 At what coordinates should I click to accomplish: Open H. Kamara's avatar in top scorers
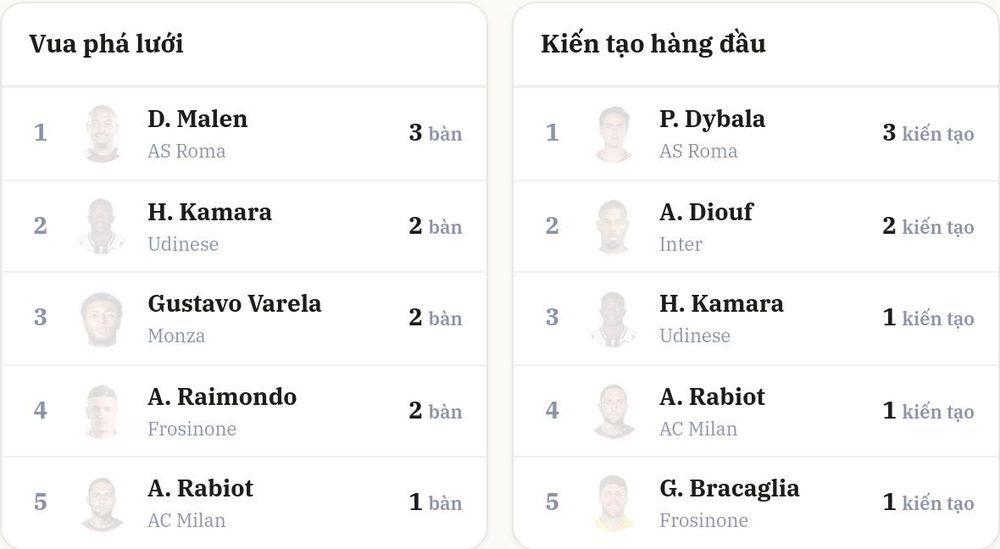102,226
